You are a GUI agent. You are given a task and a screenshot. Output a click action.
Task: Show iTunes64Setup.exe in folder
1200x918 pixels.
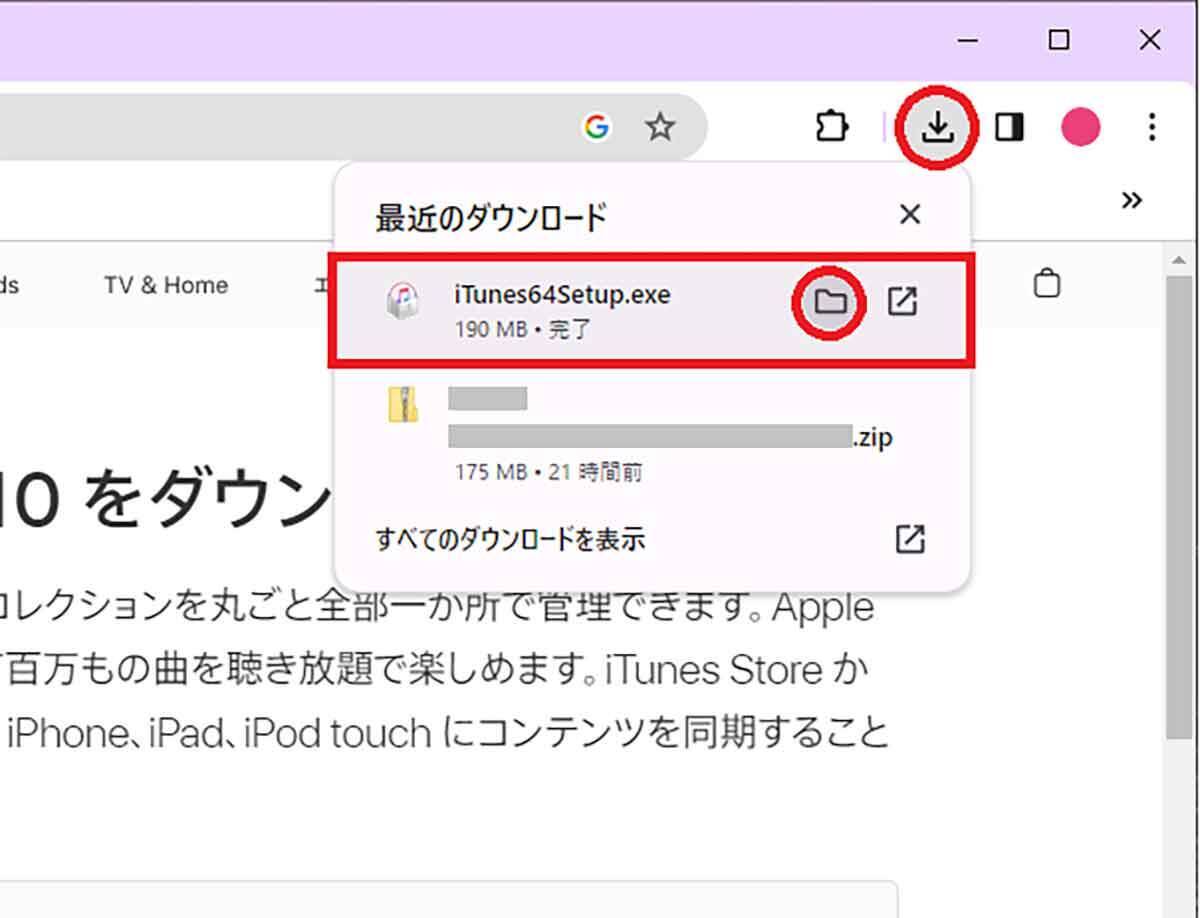coord(830,302)
